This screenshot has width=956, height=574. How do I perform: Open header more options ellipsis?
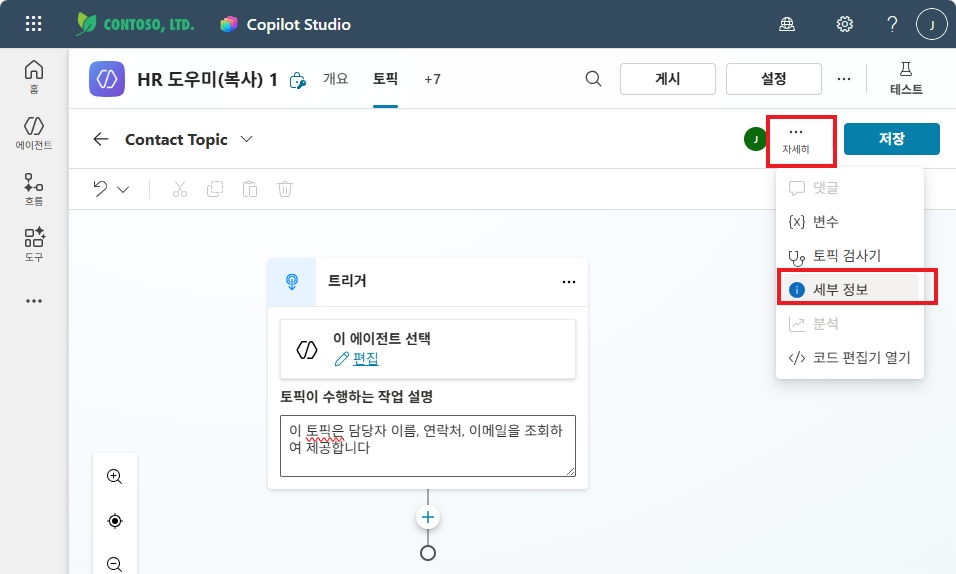coord(844,79)
